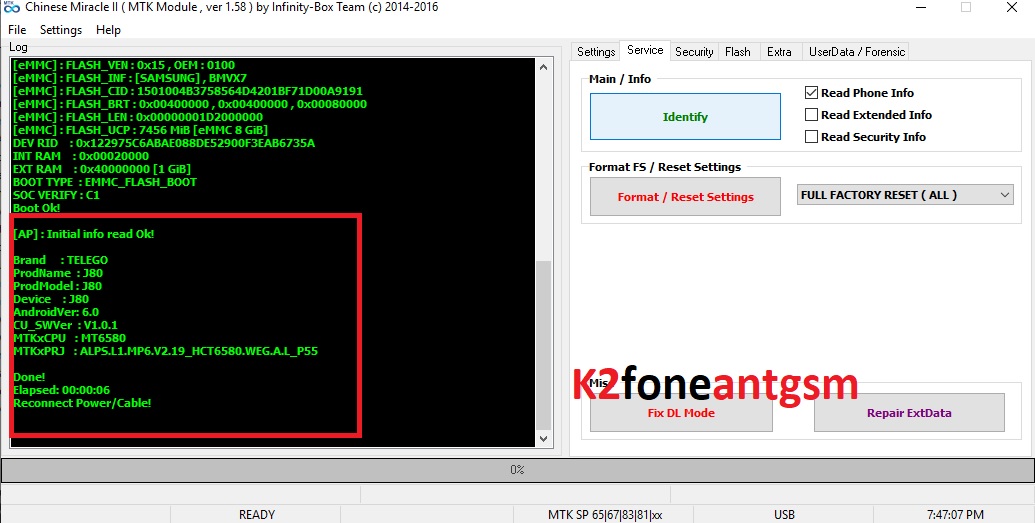
Task: Click the READY status bar entry
Action: (x=256, y=514)
